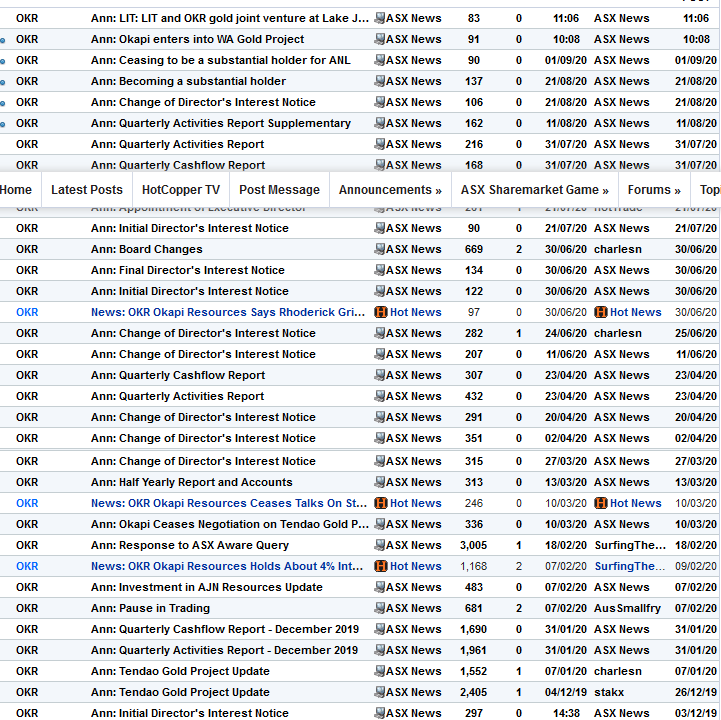Click ASX News icon beside Final Director's Interest Notice

(379, 270)
